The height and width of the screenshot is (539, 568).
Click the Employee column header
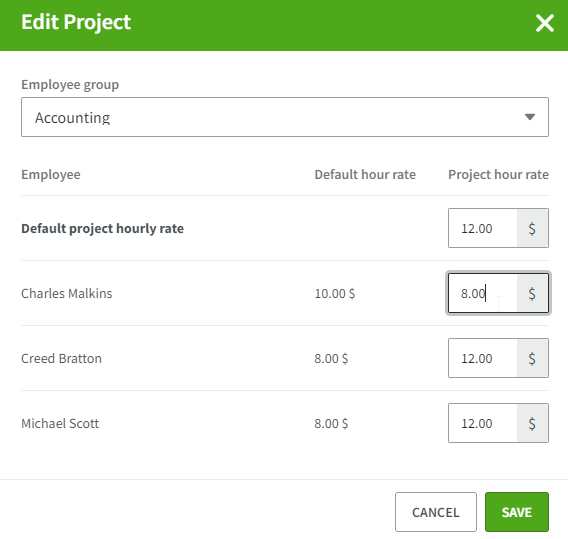pyautogui.click(x=51, y=175)
